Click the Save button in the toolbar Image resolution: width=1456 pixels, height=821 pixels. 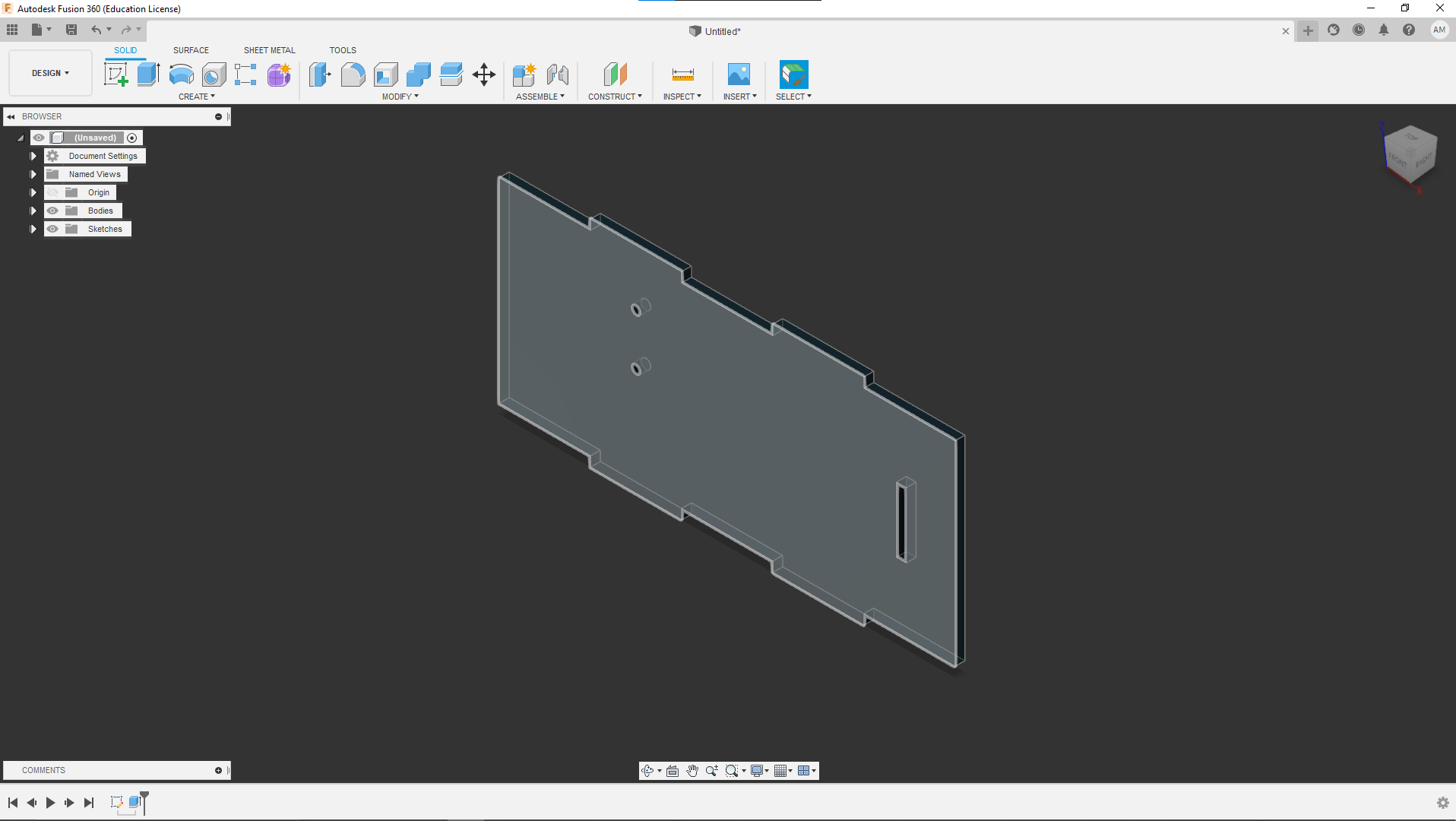click(x=71, y=30)
